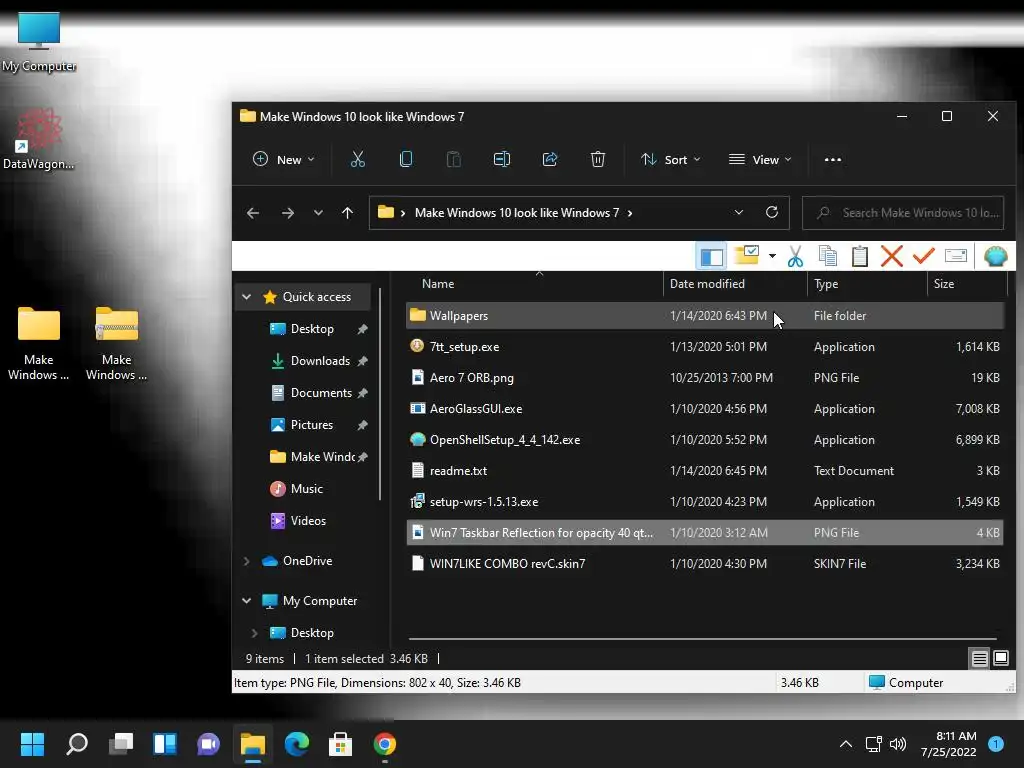Image resolution: width=1024 pixels, height=768 pixels.
Task: Show hidden system tray icons
Action: (x=846, y=744)
